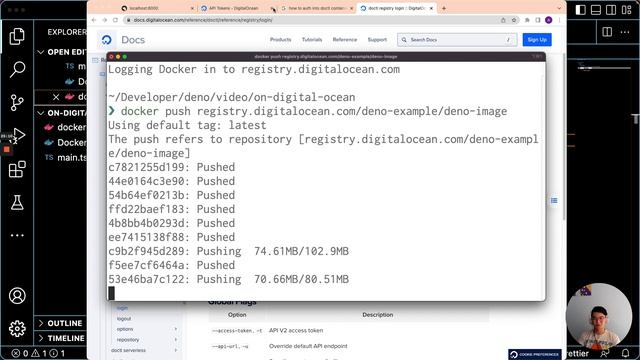Open the VS Code Search view icon

click(x=17, y=69)
